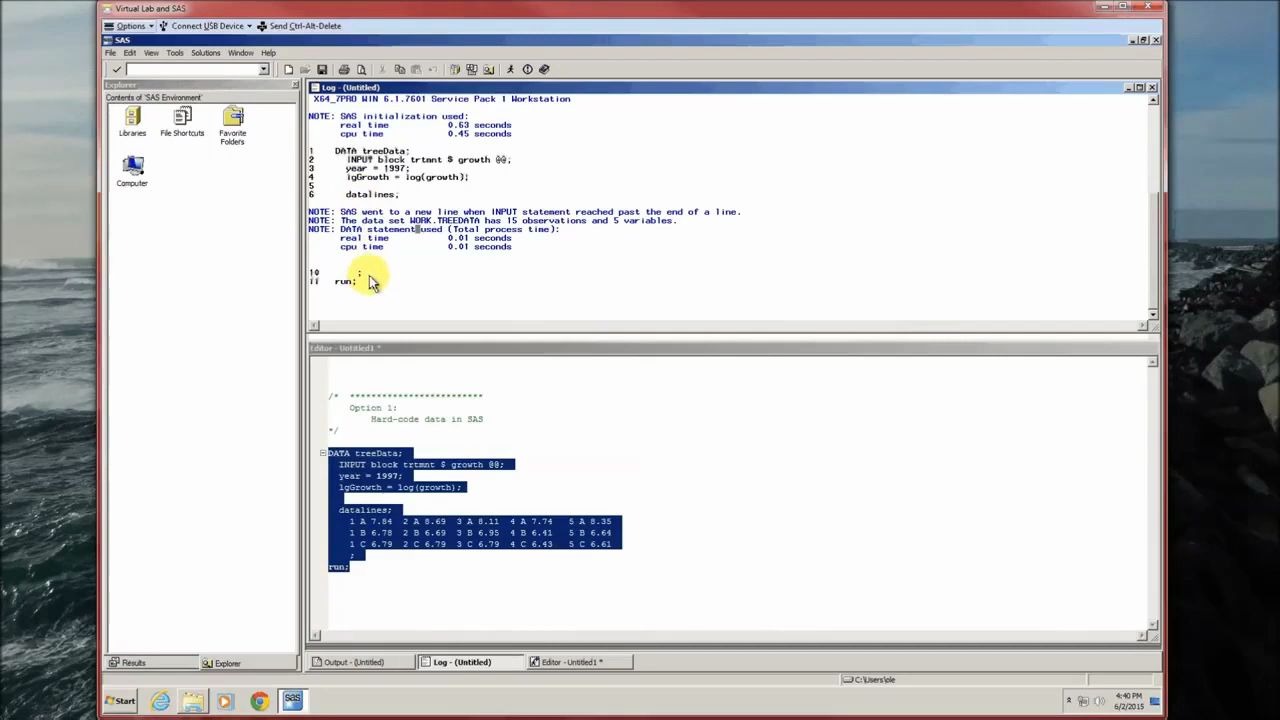Click the Open file toolbar icon

(x=305, y=69)
